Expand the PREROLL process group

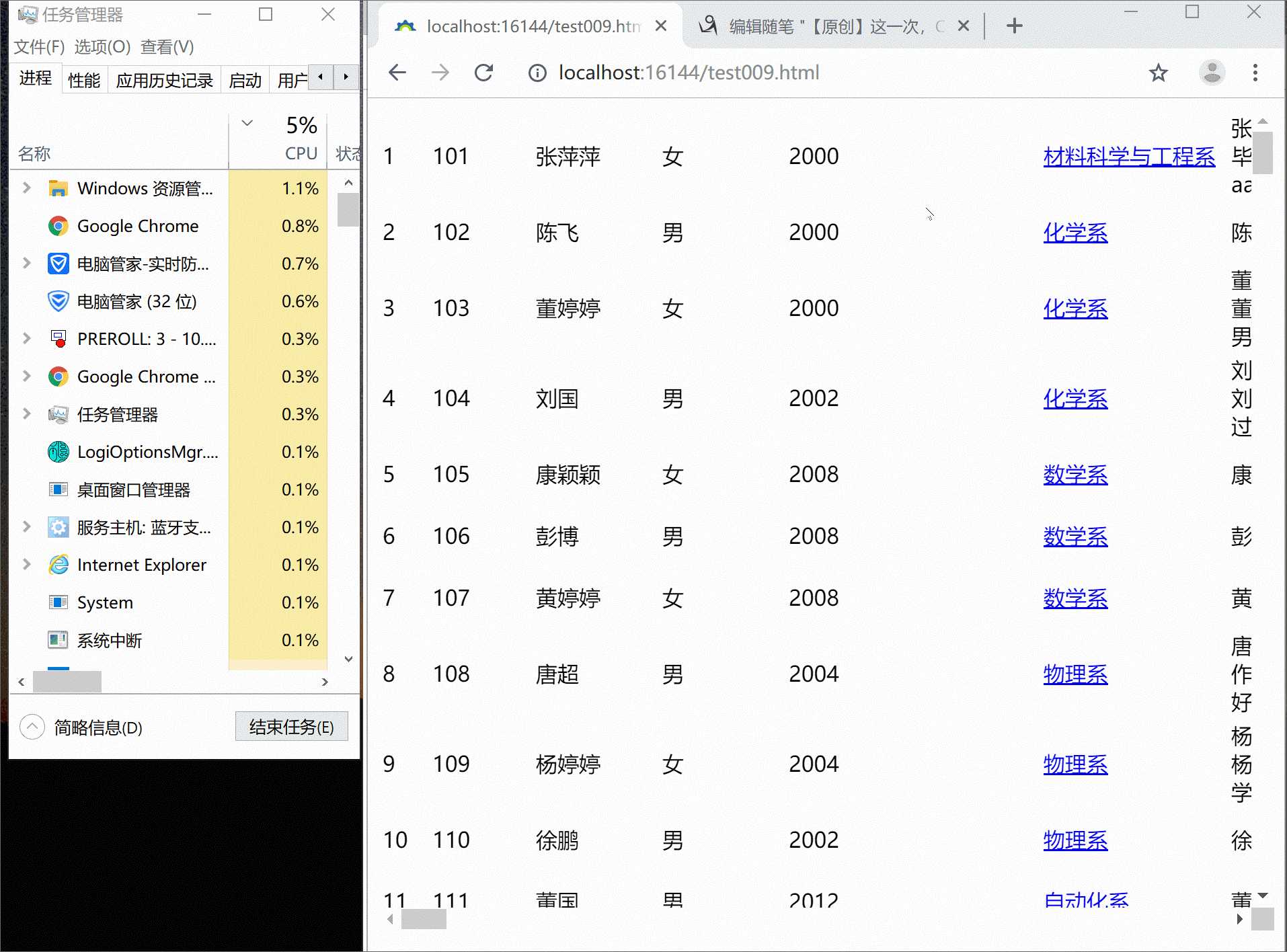(27, 339)
